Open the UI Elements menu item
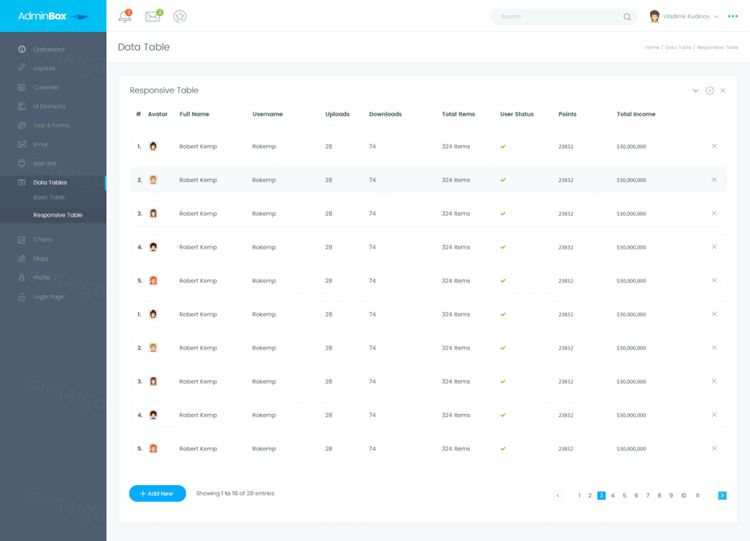This screenshot has width=750, height=541. (x=49, y=106)
